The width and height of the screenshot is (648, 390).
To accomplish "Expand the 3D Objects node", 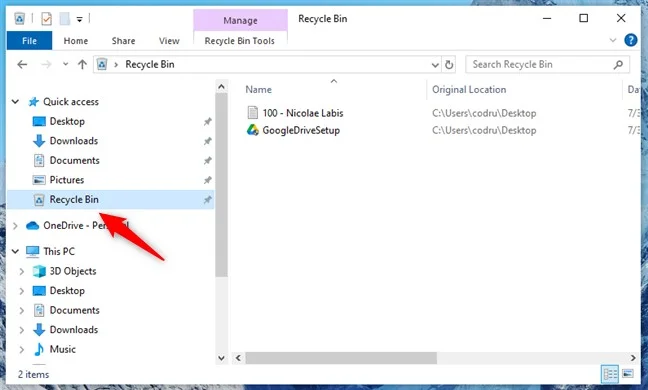I will pyautogui.click(x=21, y=271).
